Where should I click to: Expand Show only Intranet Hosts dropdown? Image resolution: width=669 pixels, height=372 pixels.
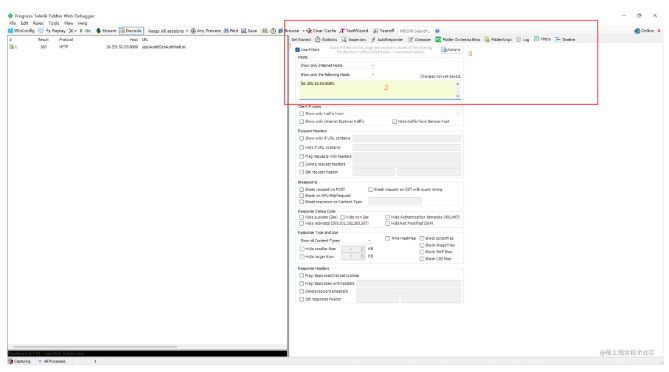tap(337, 65)
